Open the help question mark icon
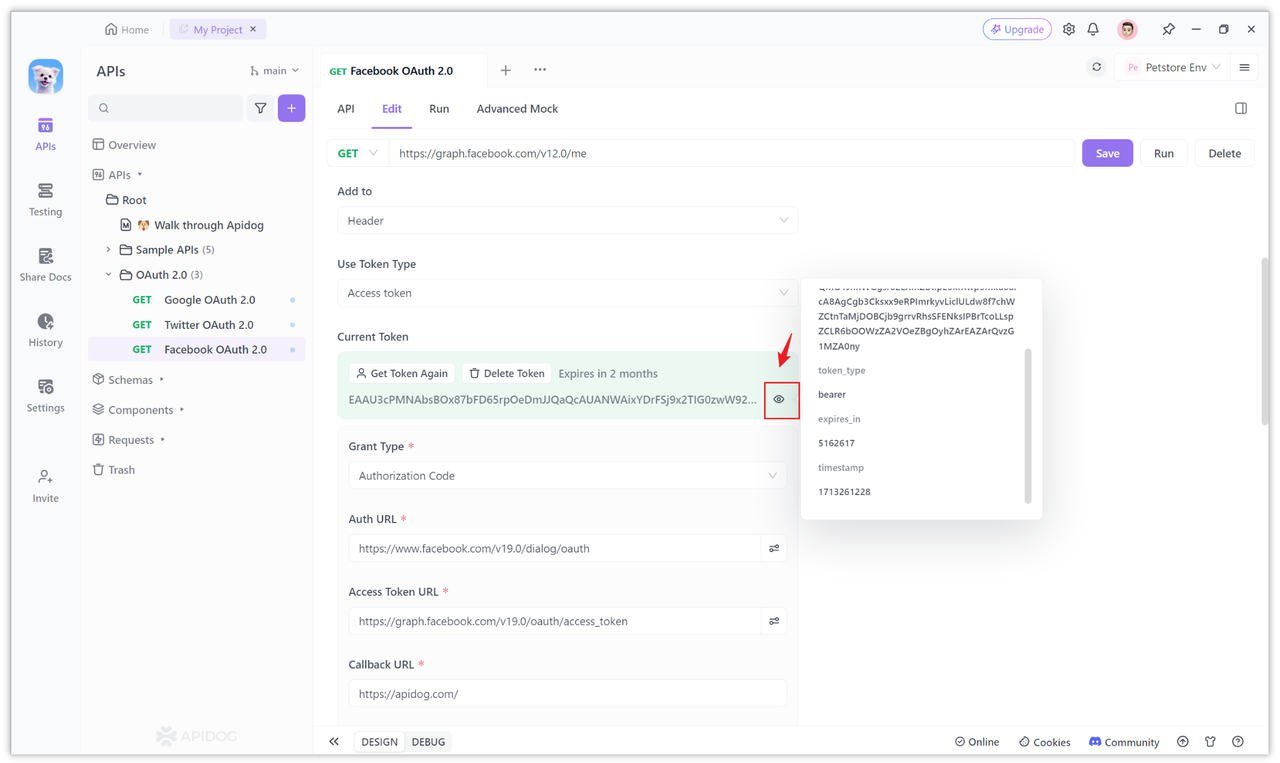 [1238, 741]
